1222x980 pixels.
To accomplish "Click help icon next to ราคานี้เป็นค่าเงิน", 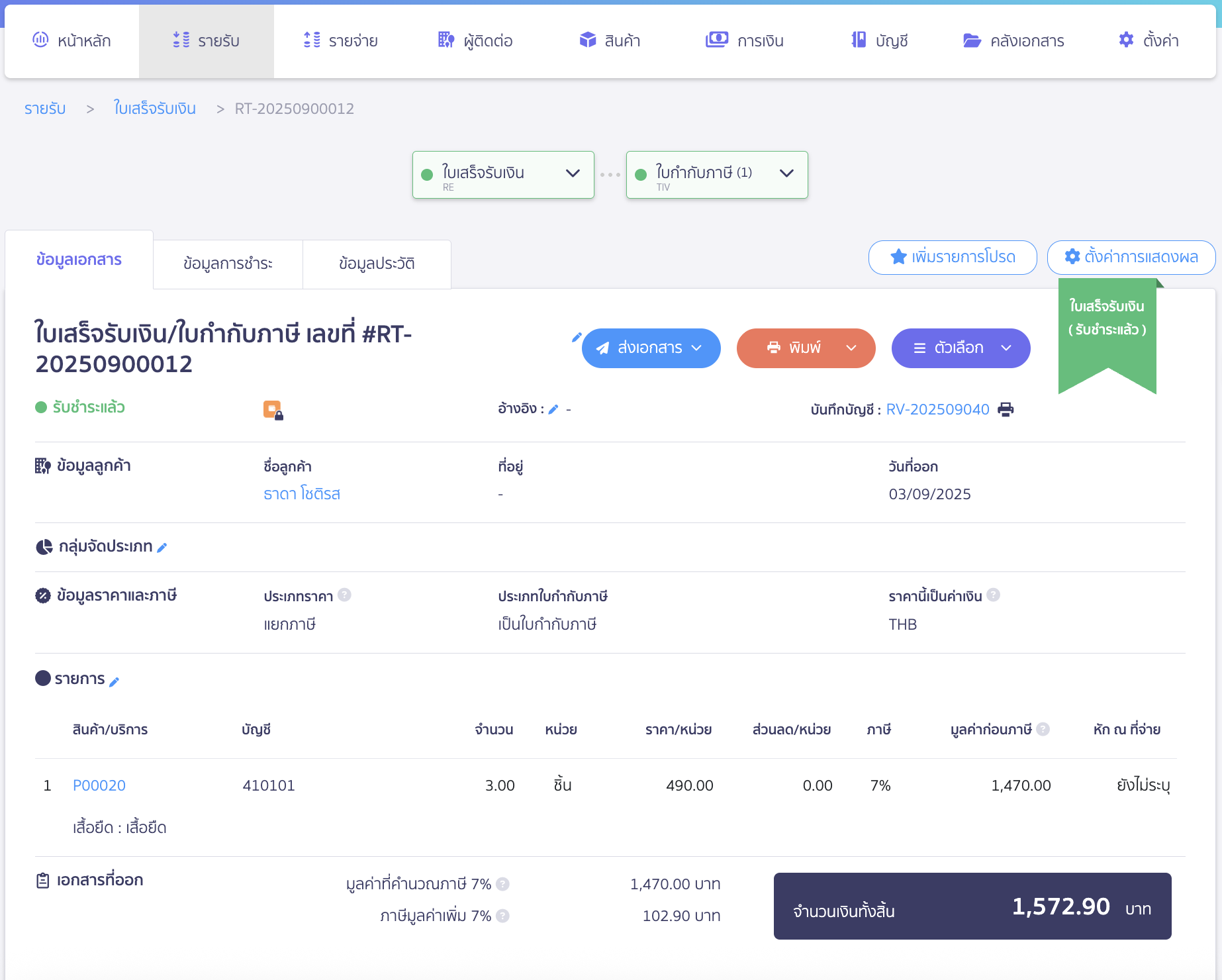I will point(993,595).
